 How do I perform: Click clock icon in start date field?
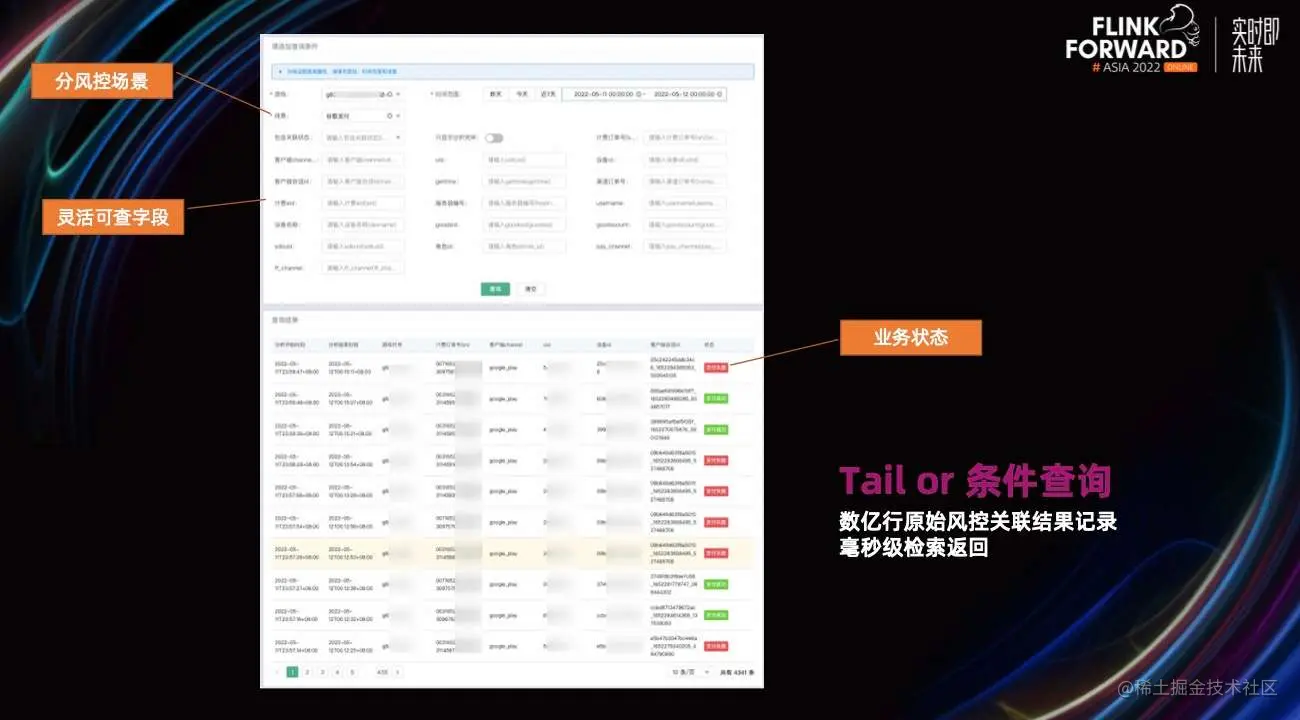click(639, 94)
